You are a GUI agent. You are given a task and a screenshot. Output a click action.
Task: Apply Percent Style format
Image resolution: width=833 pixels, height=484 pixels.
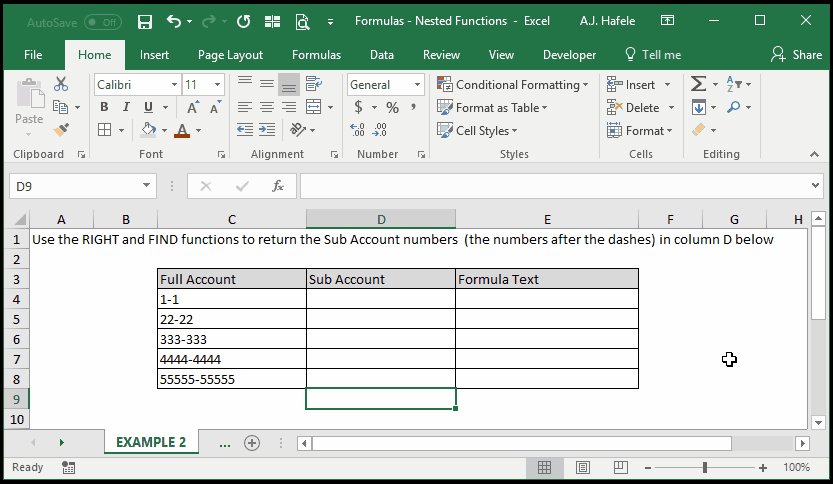pyautogui.click(x=393, y=107)
